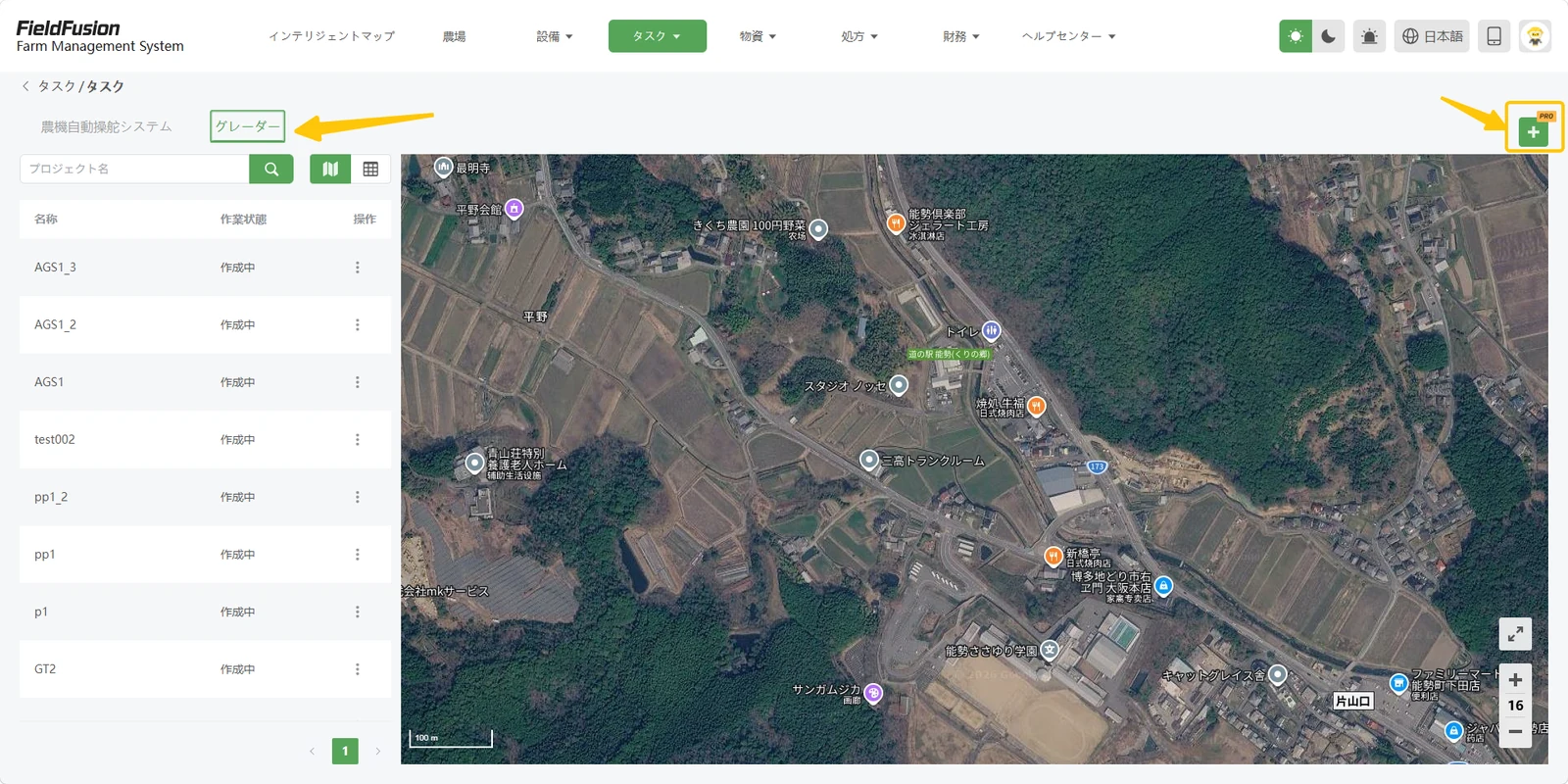Viewport: 1568px width, 784px height.
Task: Open the タスク dropdown menu
Action: (x=657, y=36)
